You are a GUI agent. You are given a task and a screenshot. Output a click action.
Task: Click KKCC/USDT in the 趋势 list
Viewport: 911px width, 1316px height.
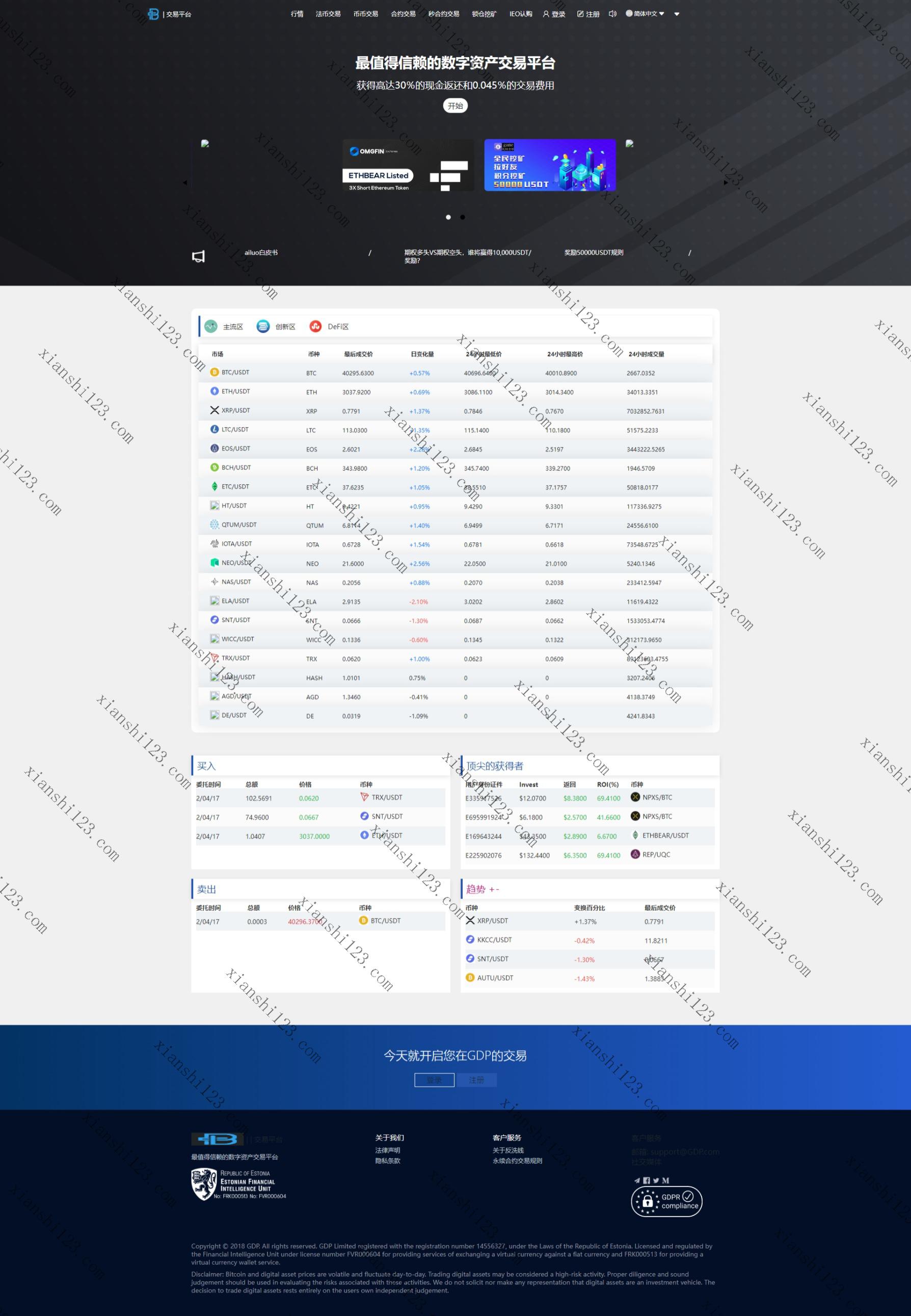pos(494,940)
